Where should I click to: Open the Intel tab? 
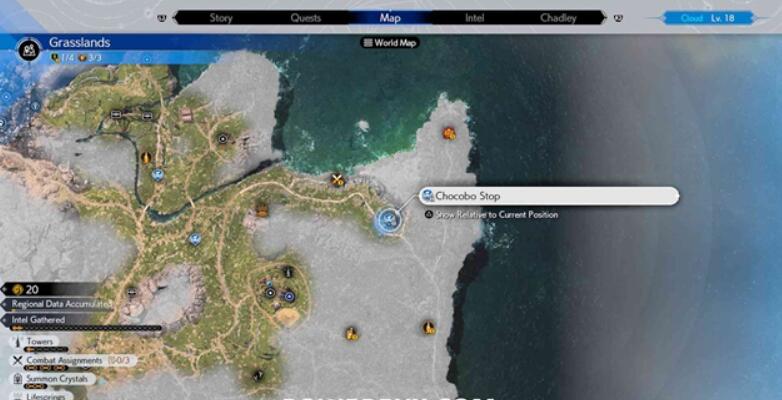coord(475,17)
